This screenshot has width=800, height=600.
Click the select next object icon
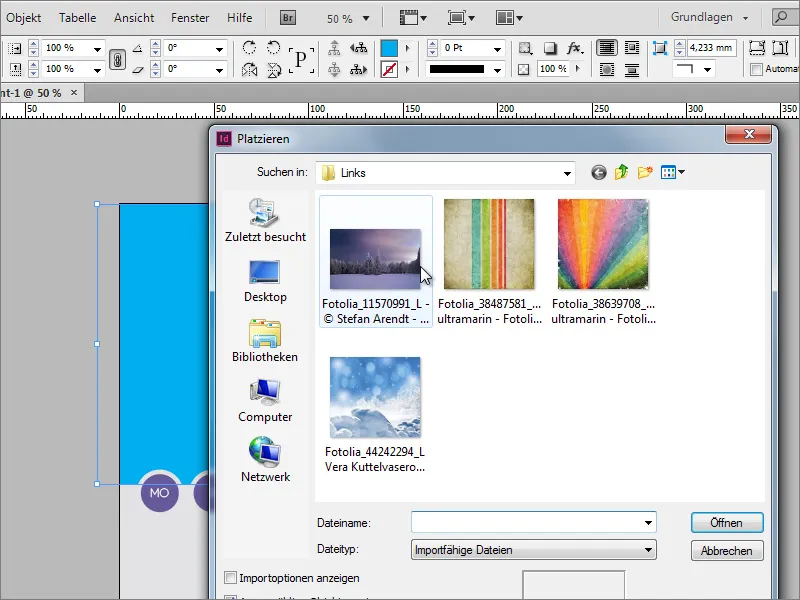click(x=359, y=69)
